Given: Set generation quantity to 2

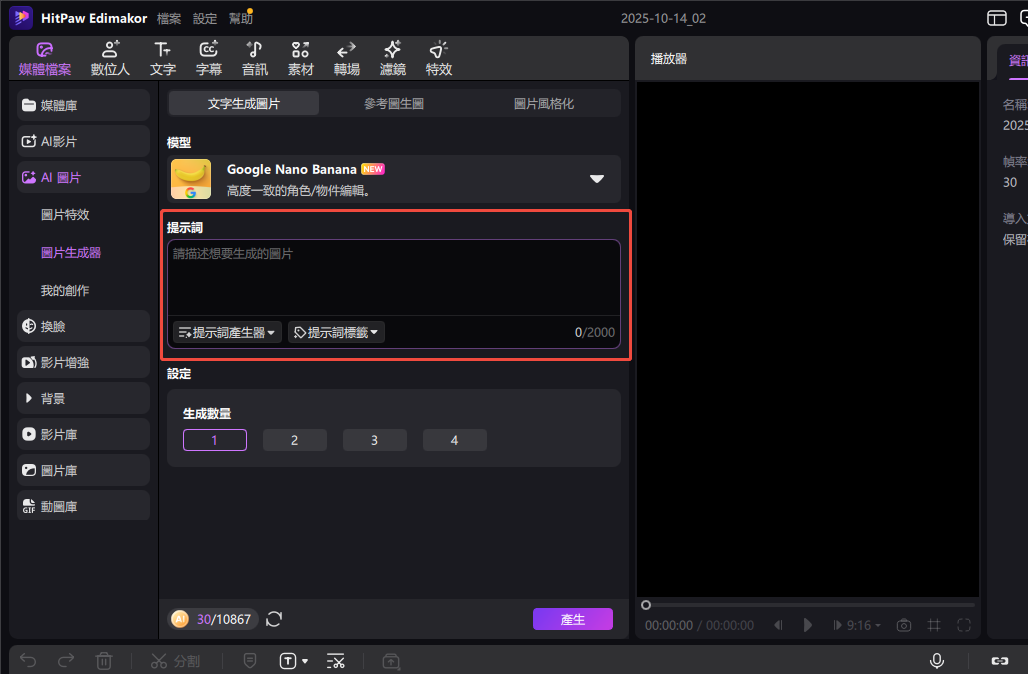Looking at the screenshot, I should point(294,440).
